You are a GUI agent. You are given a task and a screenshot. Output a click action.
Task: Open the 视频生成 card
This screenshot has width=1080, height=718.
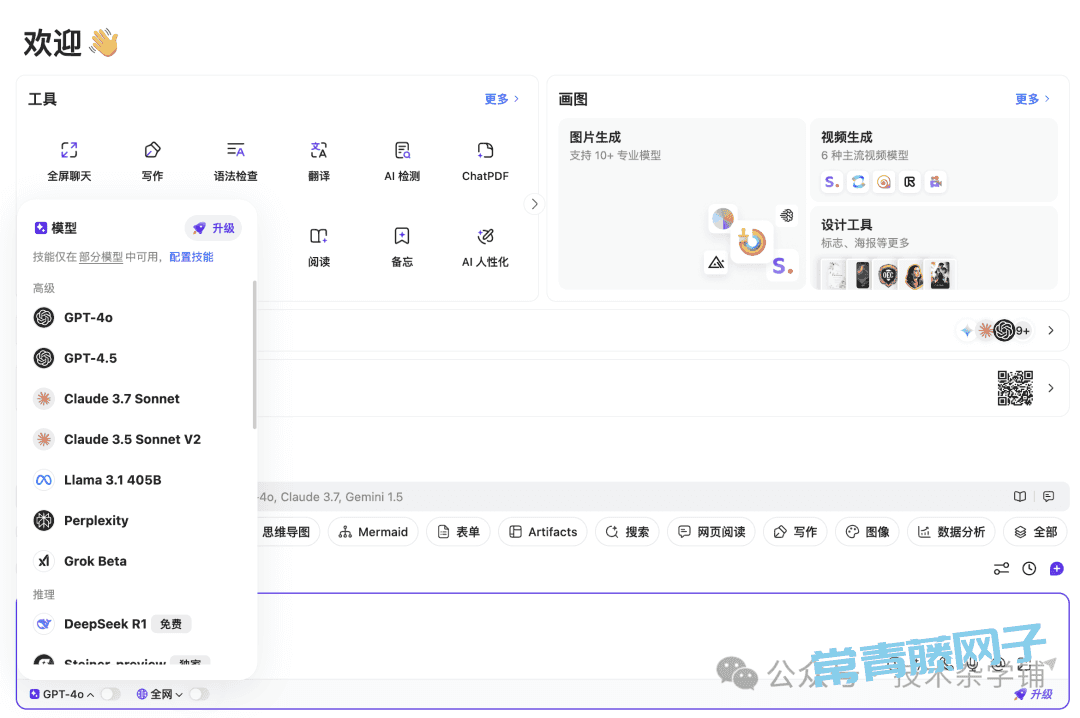(933, 160)
